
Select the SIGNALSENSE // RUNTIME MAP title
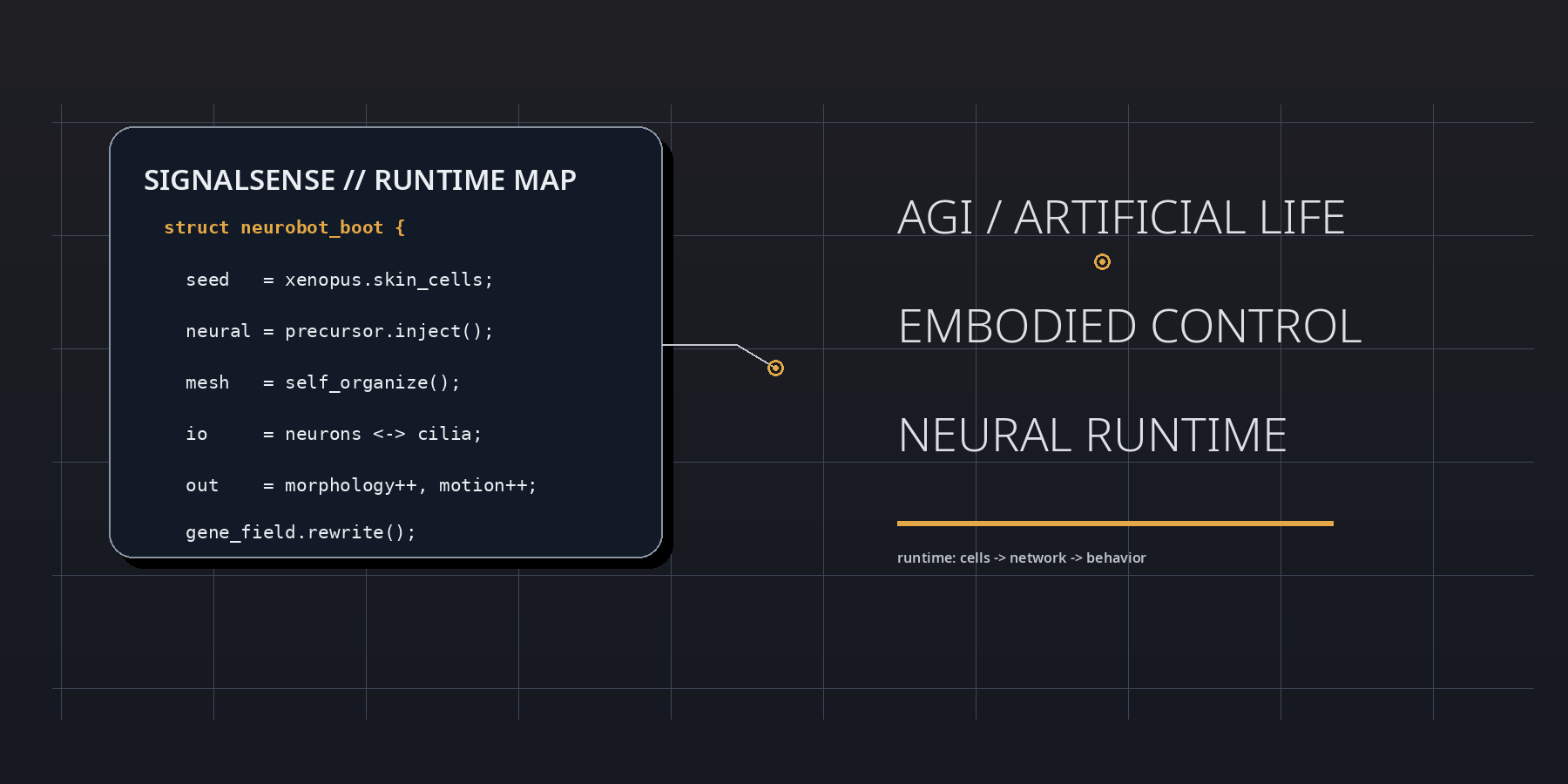coord(360,180)
